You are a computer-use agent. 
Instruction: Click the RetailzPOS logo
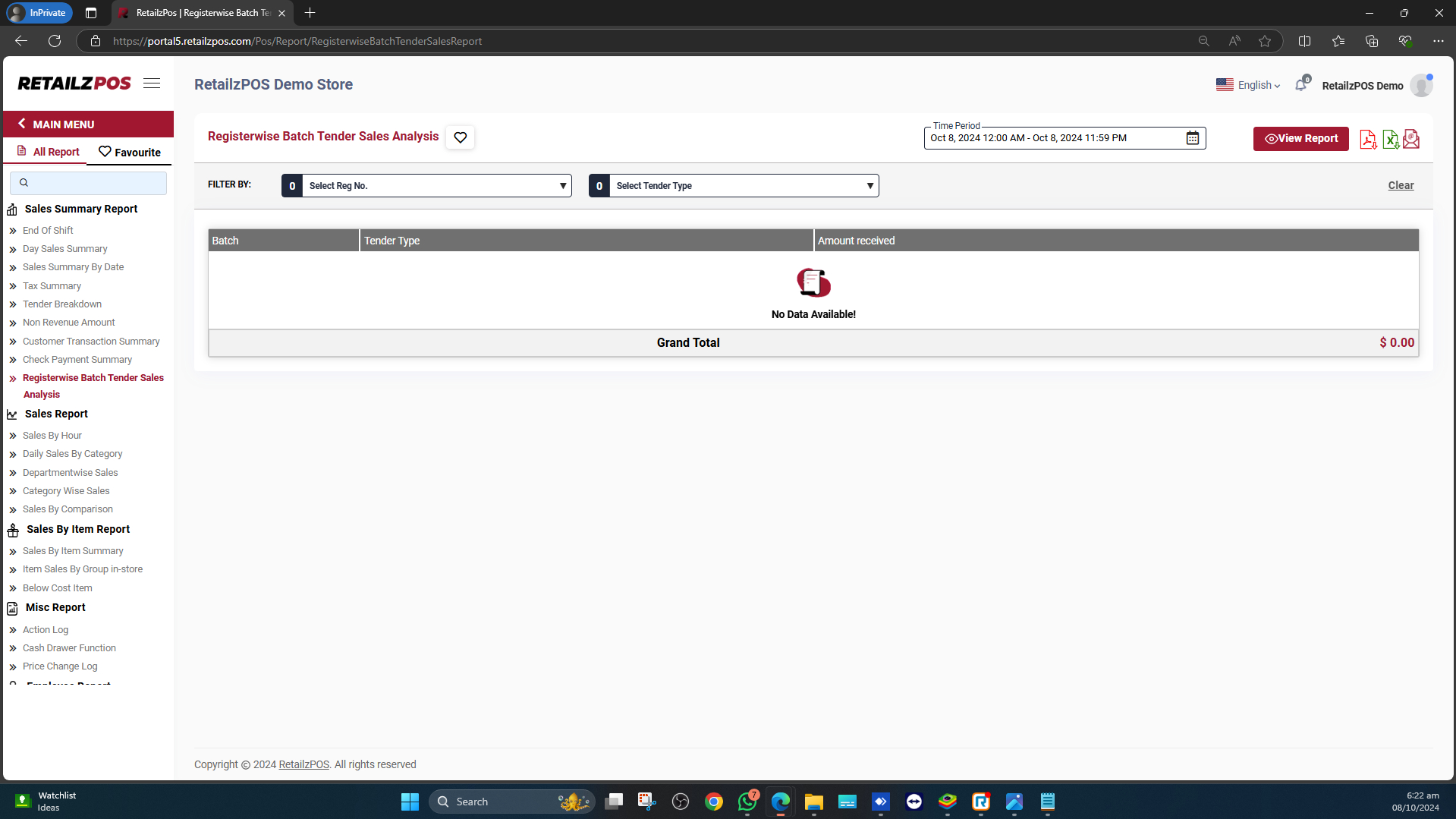74,83
